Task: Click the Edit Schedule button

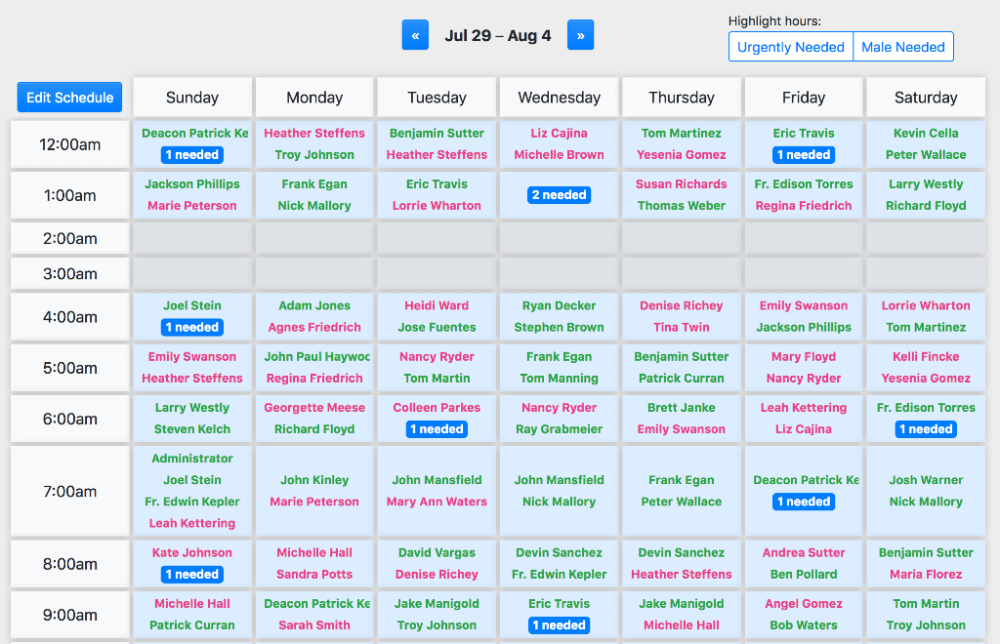Action: pyautogui.click(x=69, y=97)
